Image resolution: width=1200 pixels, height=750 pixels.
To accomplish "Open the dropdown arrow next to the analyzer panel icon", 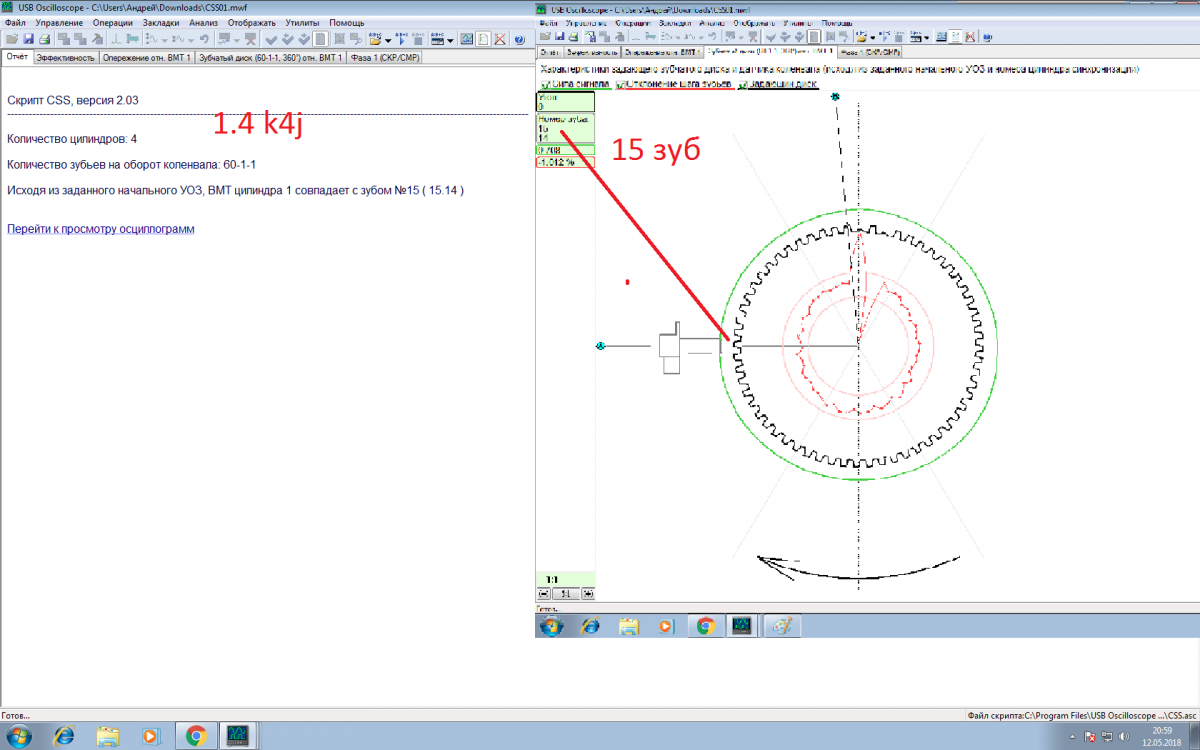I will point(451,41).
